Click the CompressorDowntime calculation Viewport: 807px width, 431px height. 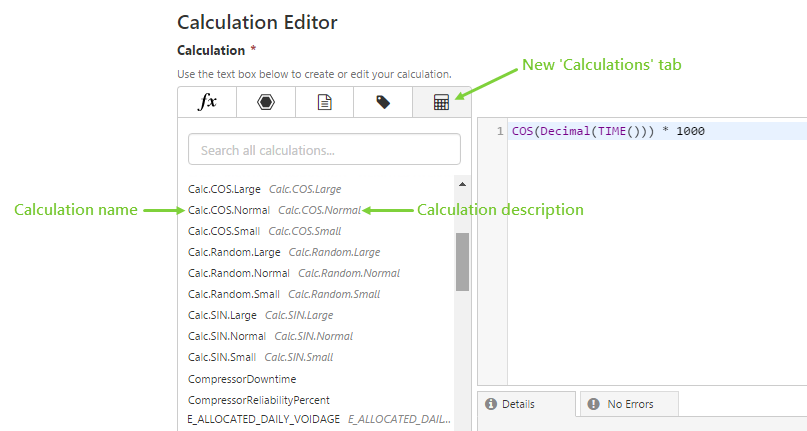click(242, 379)
